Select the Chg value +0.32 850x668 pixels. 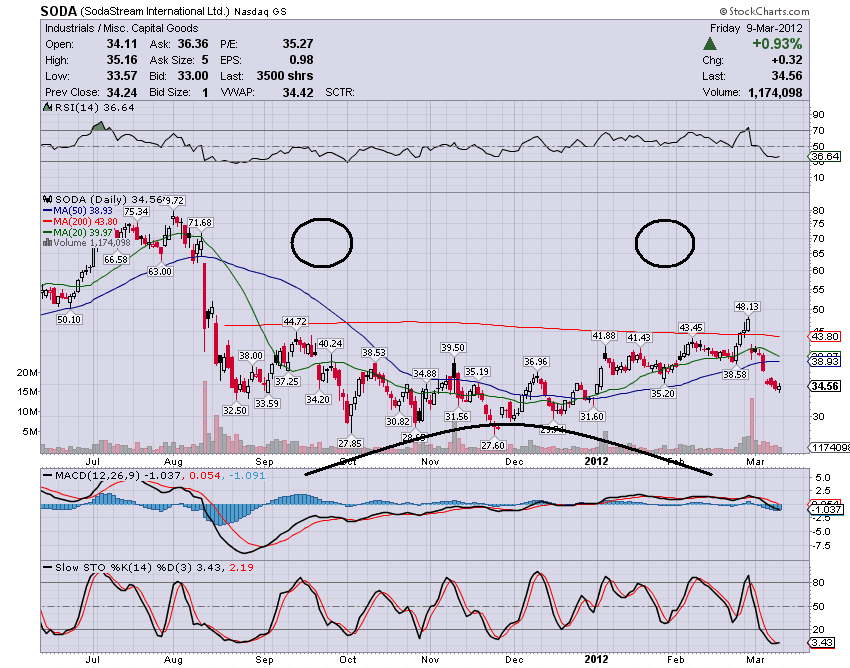click(787, 60)
